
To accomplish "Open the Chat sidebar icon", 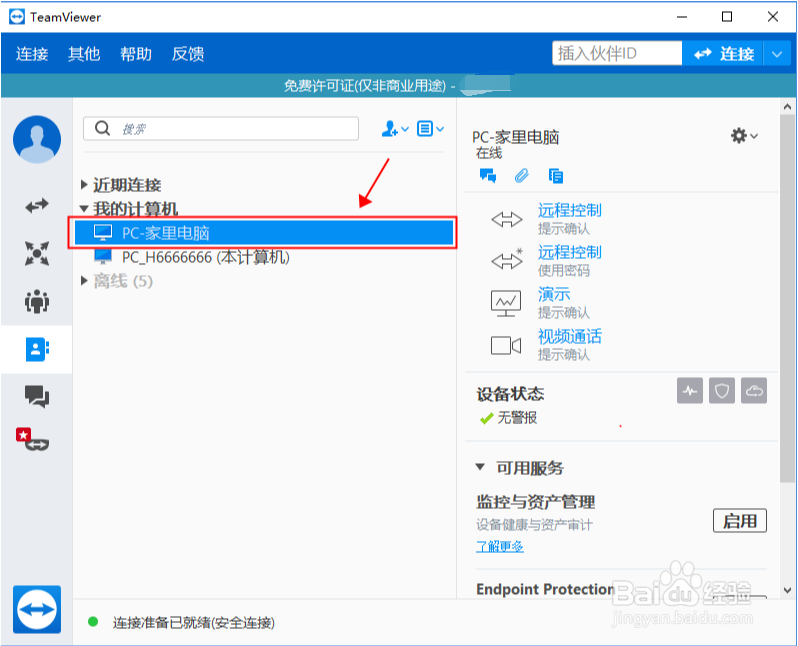I will coord(37,396).
